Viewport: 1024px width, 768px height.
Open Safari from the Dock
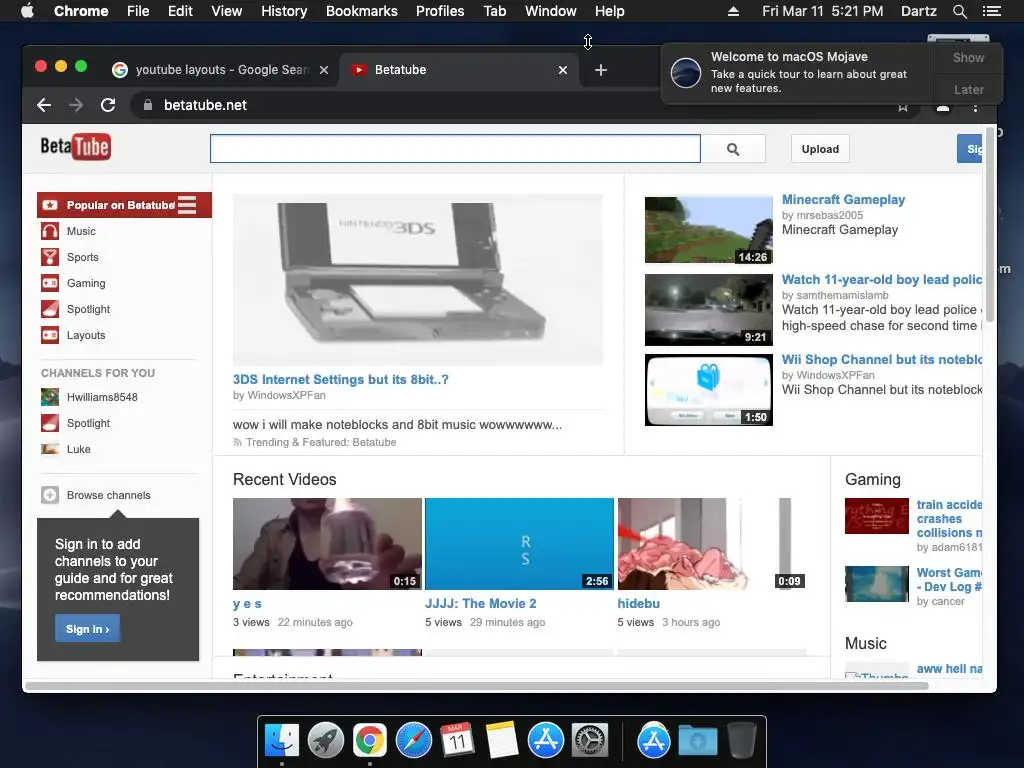tap(413, 741)
